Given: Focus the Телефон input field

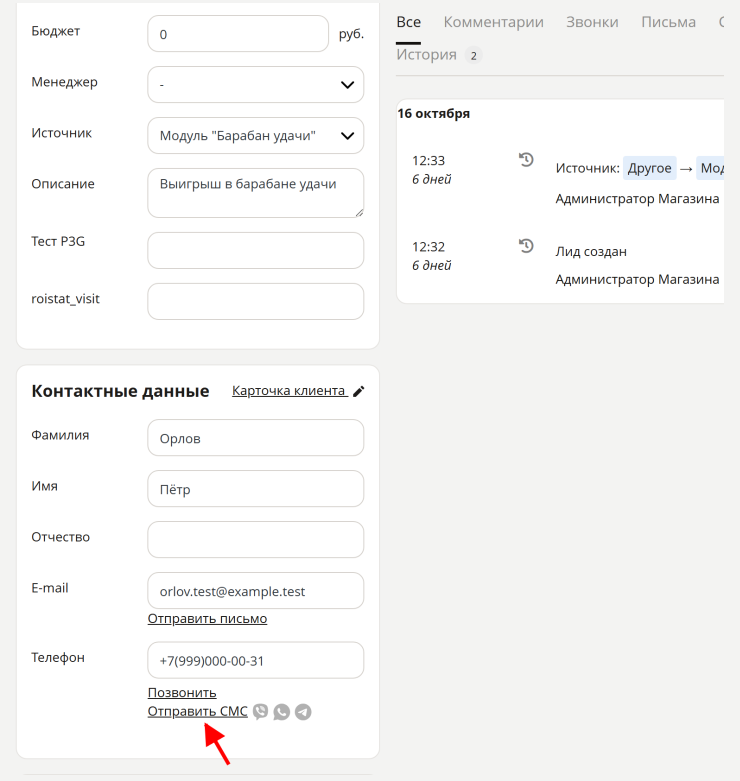Looking at the screenshot, I should 255,660.
